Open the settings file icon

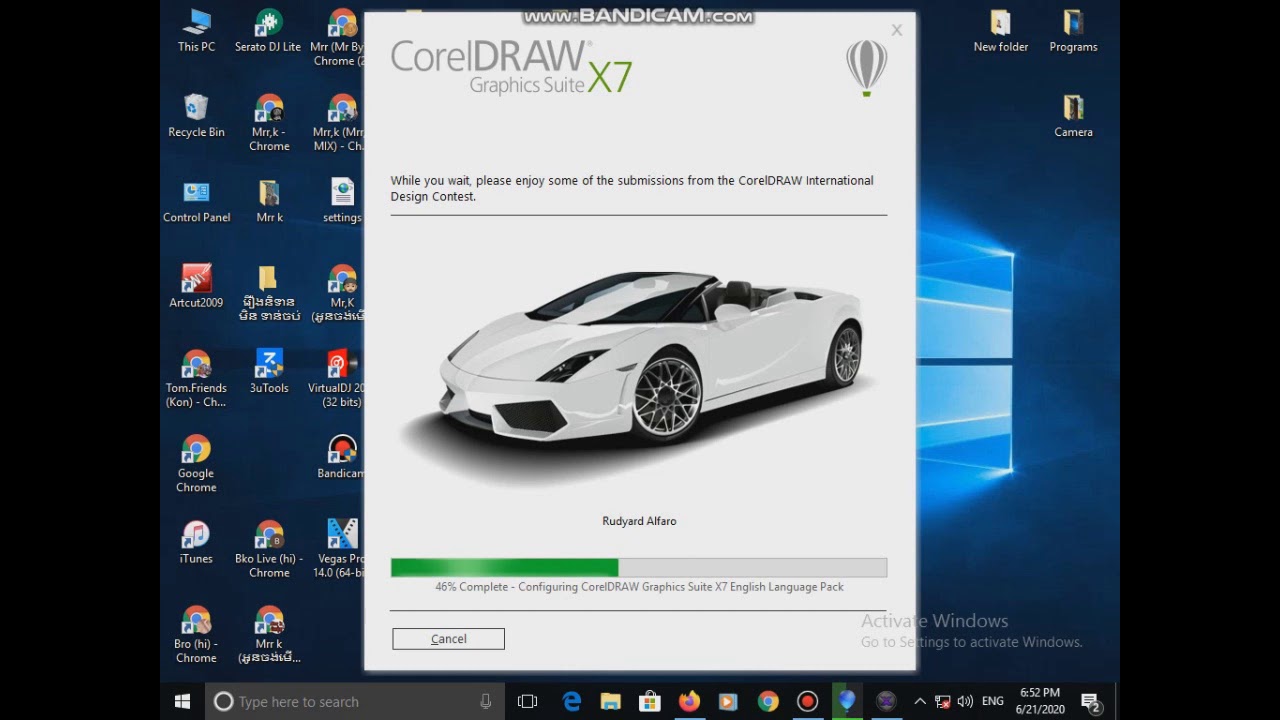(x=342, y=201)
